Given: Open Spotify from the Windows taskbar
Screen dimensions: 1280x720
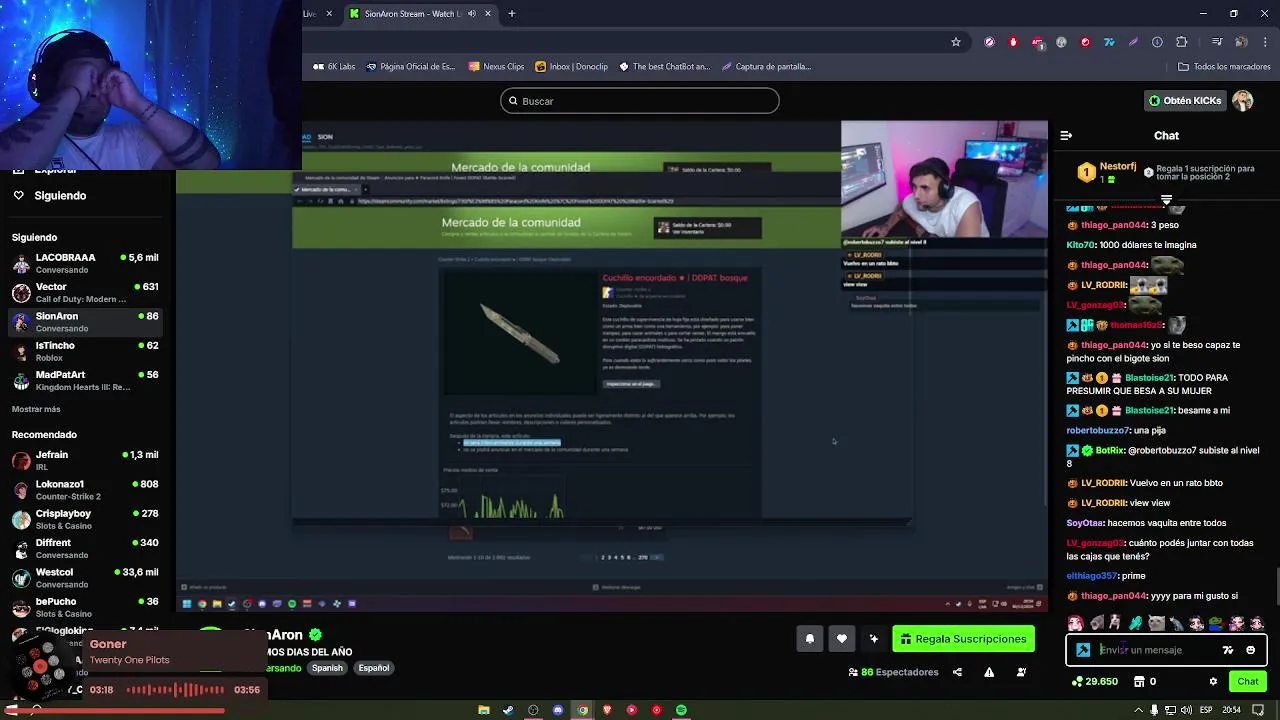Looking at the screenshot, I should 681,710.
